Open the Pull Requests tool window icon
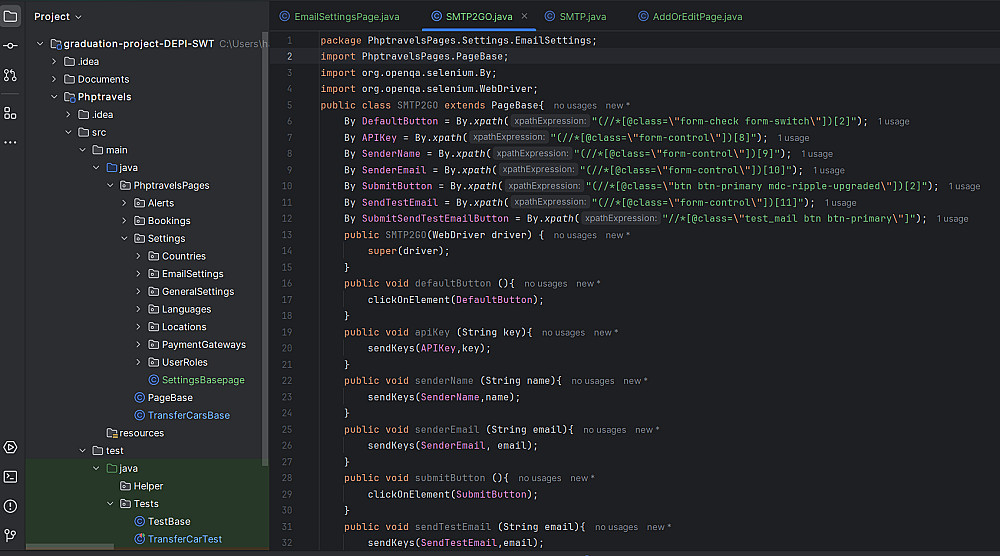1000x556 pixels. [x=10, y=75]
